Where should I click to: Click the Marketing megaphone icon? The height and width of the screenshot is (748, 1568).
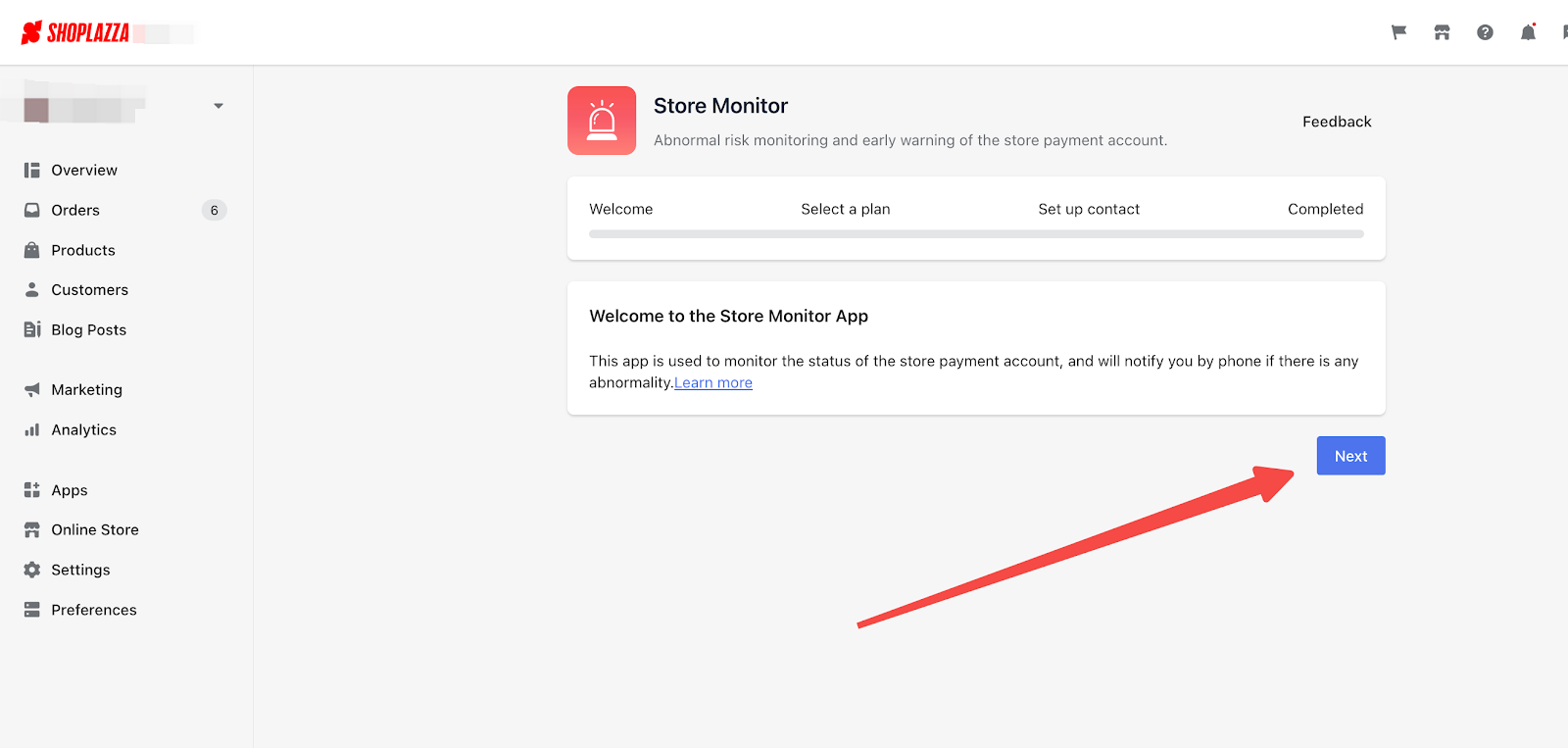pyautogui.click(x=32, y=390)
